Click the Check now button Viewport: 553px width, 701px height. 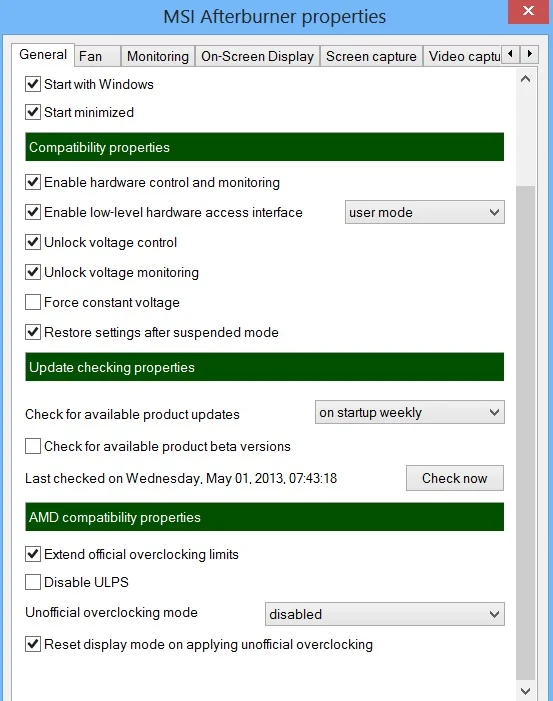pos(455,478)
